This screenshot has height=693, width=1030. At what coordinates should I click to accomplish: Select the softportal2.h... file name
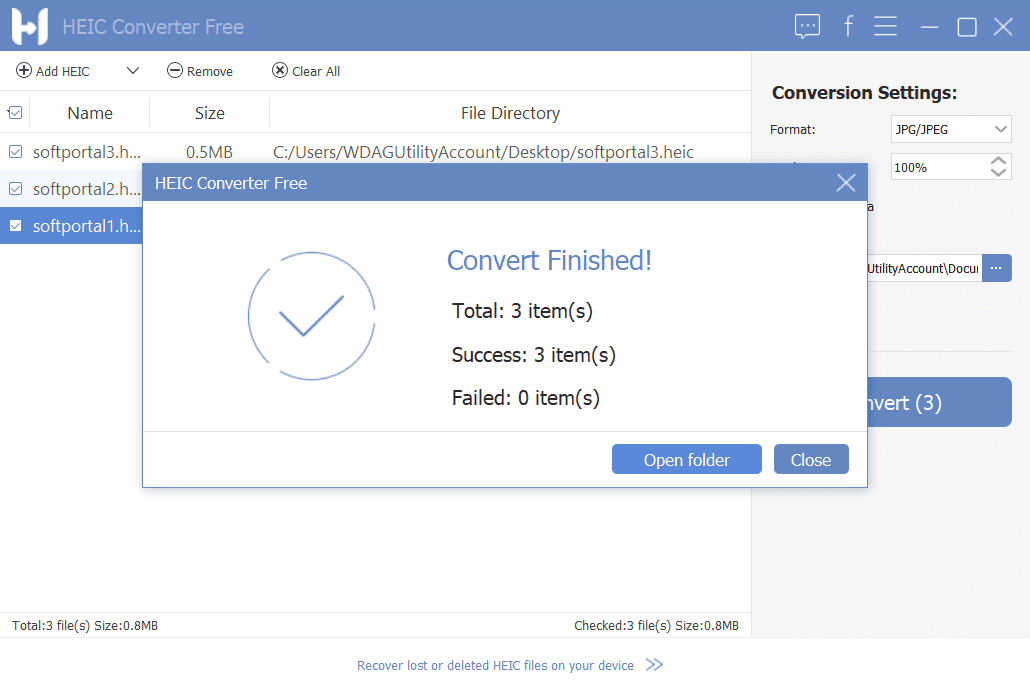coord(87,189)
